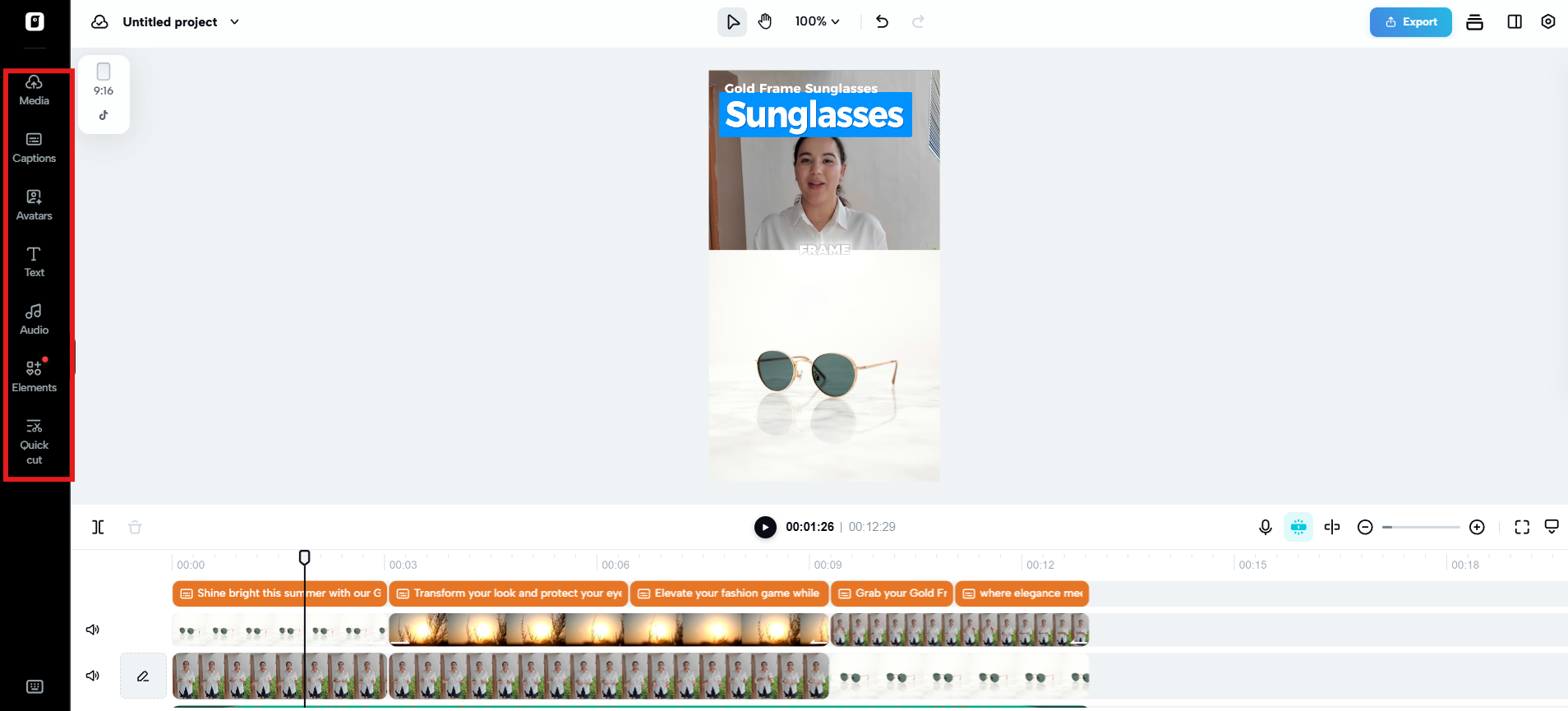
Task: Mute the upper video track
Action: coord(93,630)
